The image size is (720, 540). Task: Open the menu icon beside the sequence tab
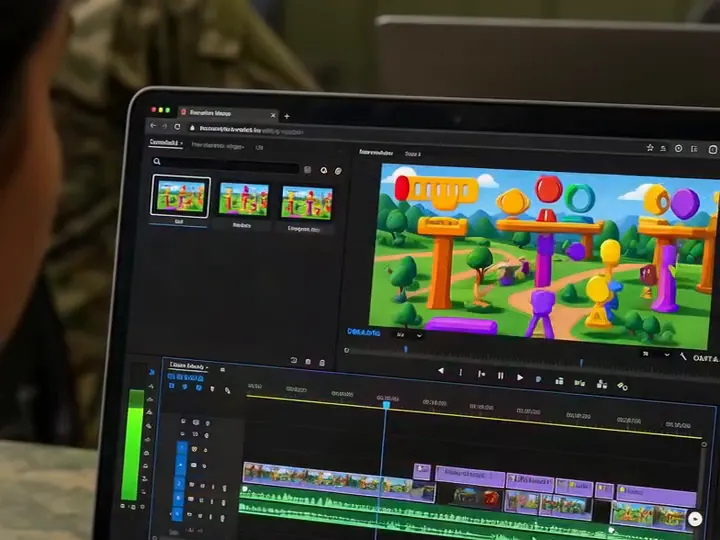tap(223, 370)
